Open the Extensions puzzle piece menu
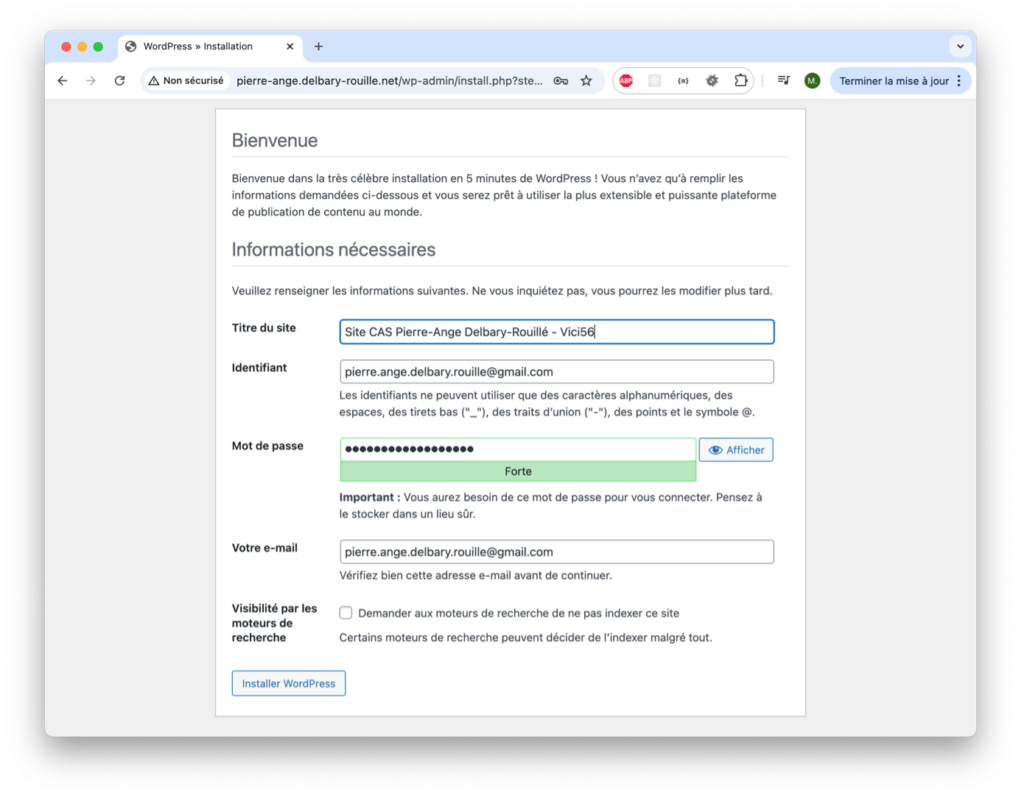The image size is (1024, 799). click(x=741, y=81)
